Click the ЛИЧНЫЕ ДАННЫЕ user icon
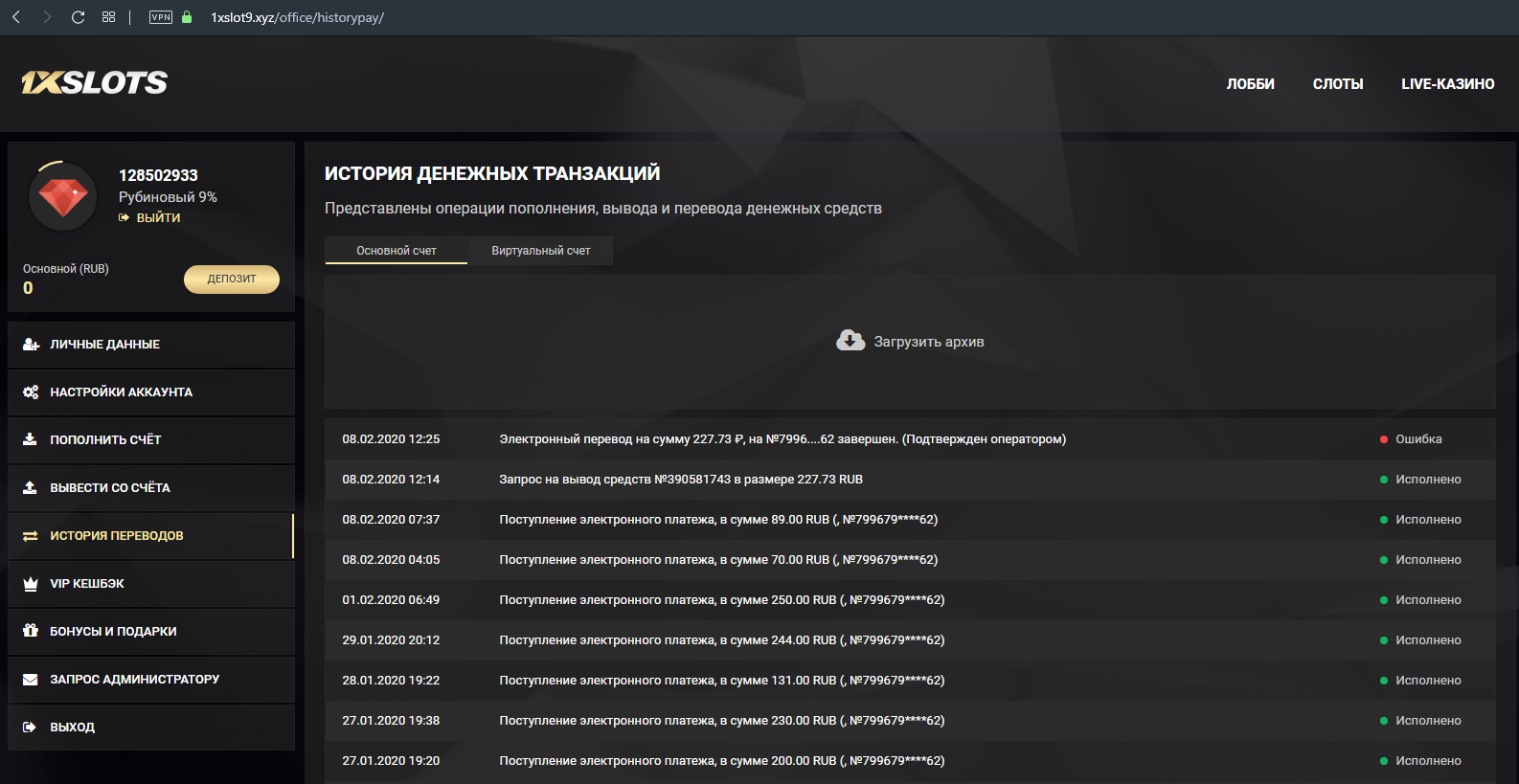 (31, 345)
